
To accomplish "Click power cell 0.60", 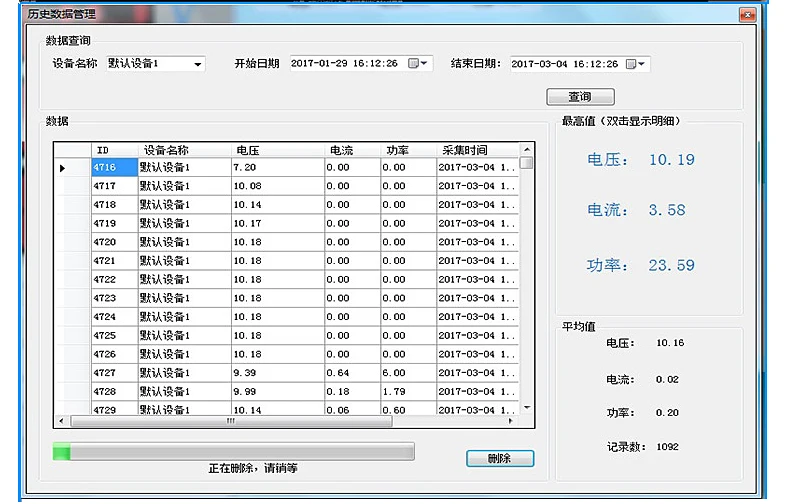I will point(408,408).
